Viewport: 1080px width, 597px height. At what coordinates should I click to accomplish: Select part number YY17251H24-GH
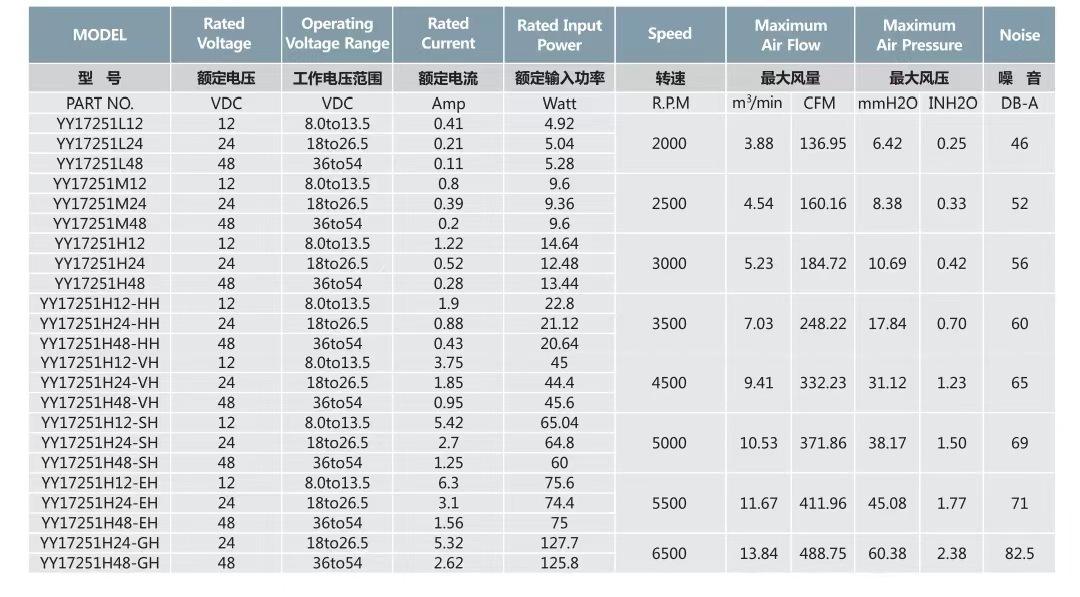(100, 543)
